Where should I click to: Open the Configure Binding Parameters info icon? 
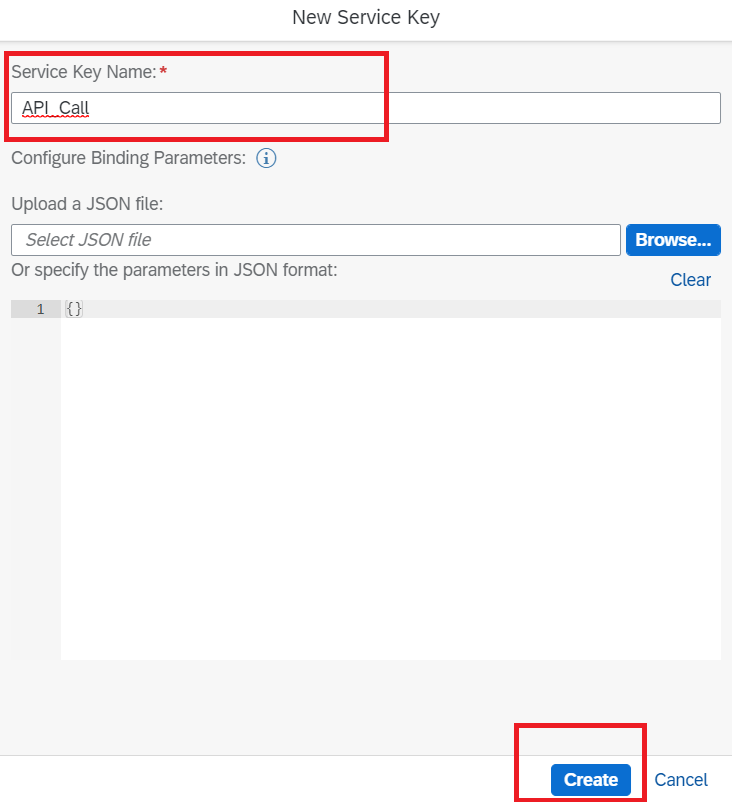pyautogui.click(x=266, y=158)
